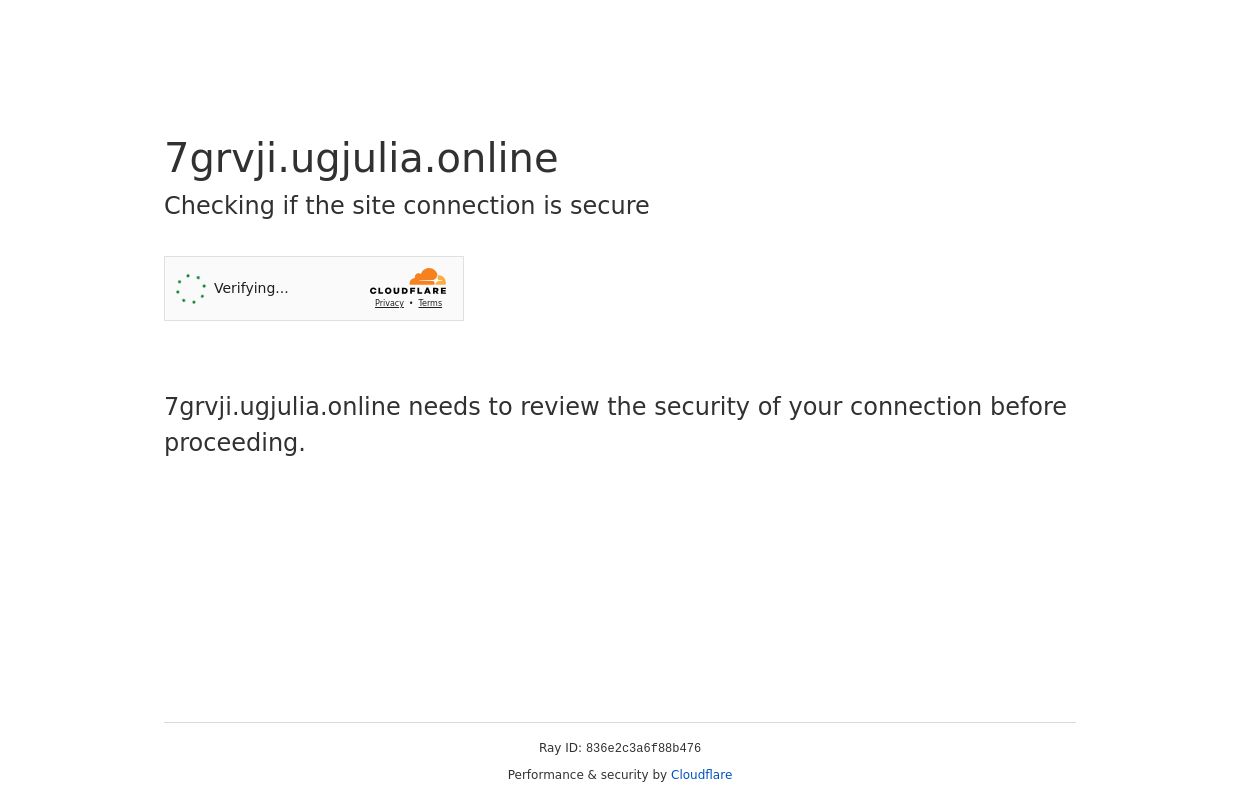
Task: Click the 'ugjulia.online' part of the title
Action: (424, 158)
